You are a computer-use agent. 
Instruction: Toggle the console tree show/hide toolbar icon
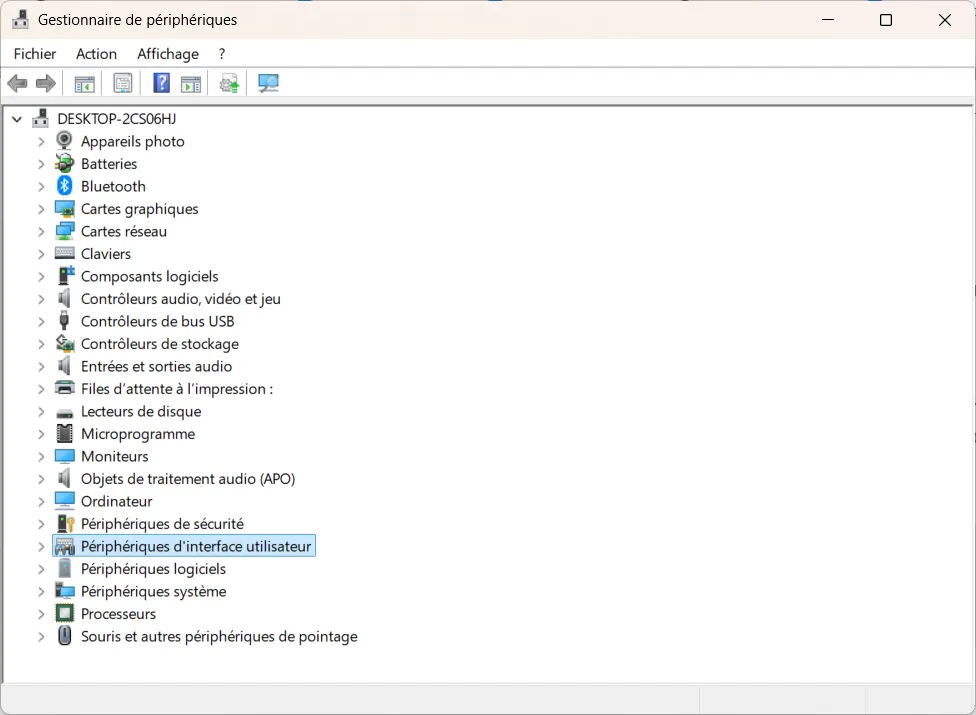click(85, 83)
